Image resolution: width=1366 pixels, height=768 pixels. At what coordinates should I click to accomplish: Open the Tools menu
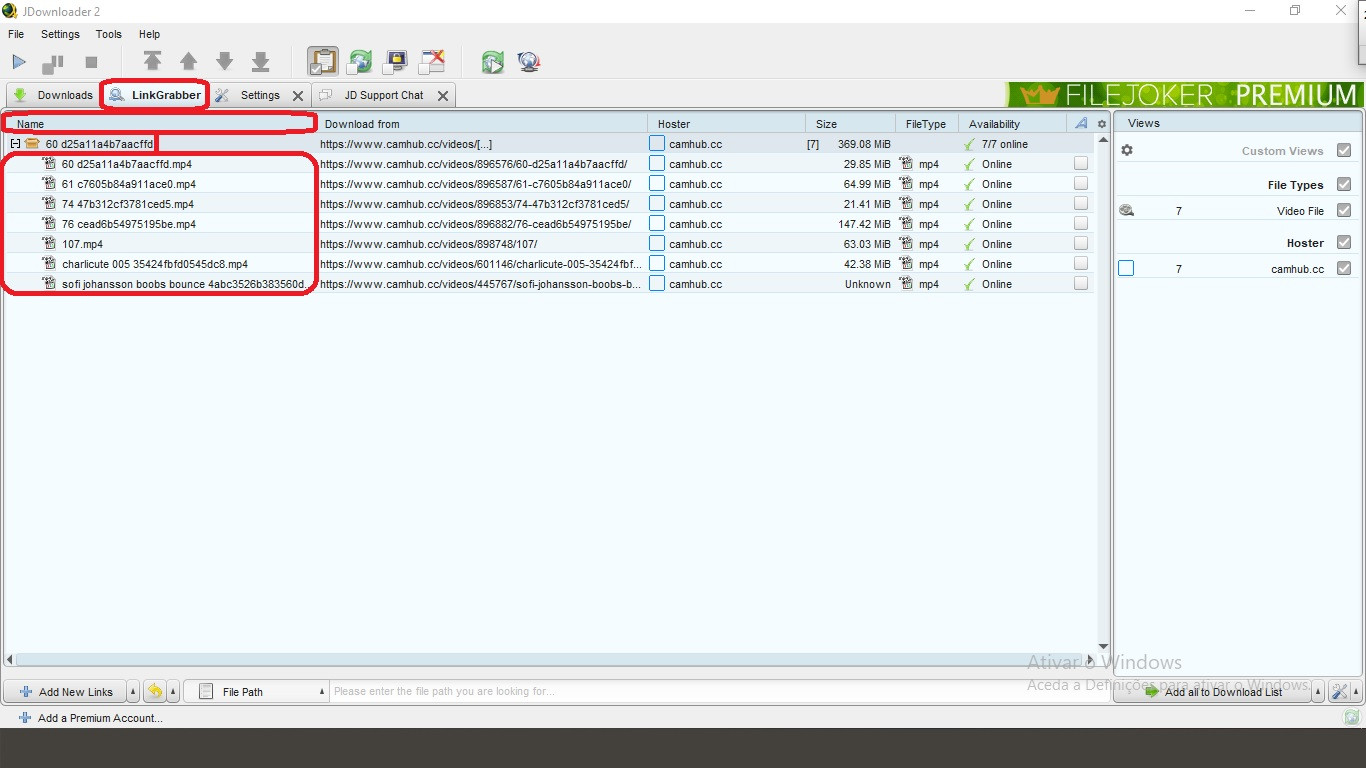(x=108, y=34)
